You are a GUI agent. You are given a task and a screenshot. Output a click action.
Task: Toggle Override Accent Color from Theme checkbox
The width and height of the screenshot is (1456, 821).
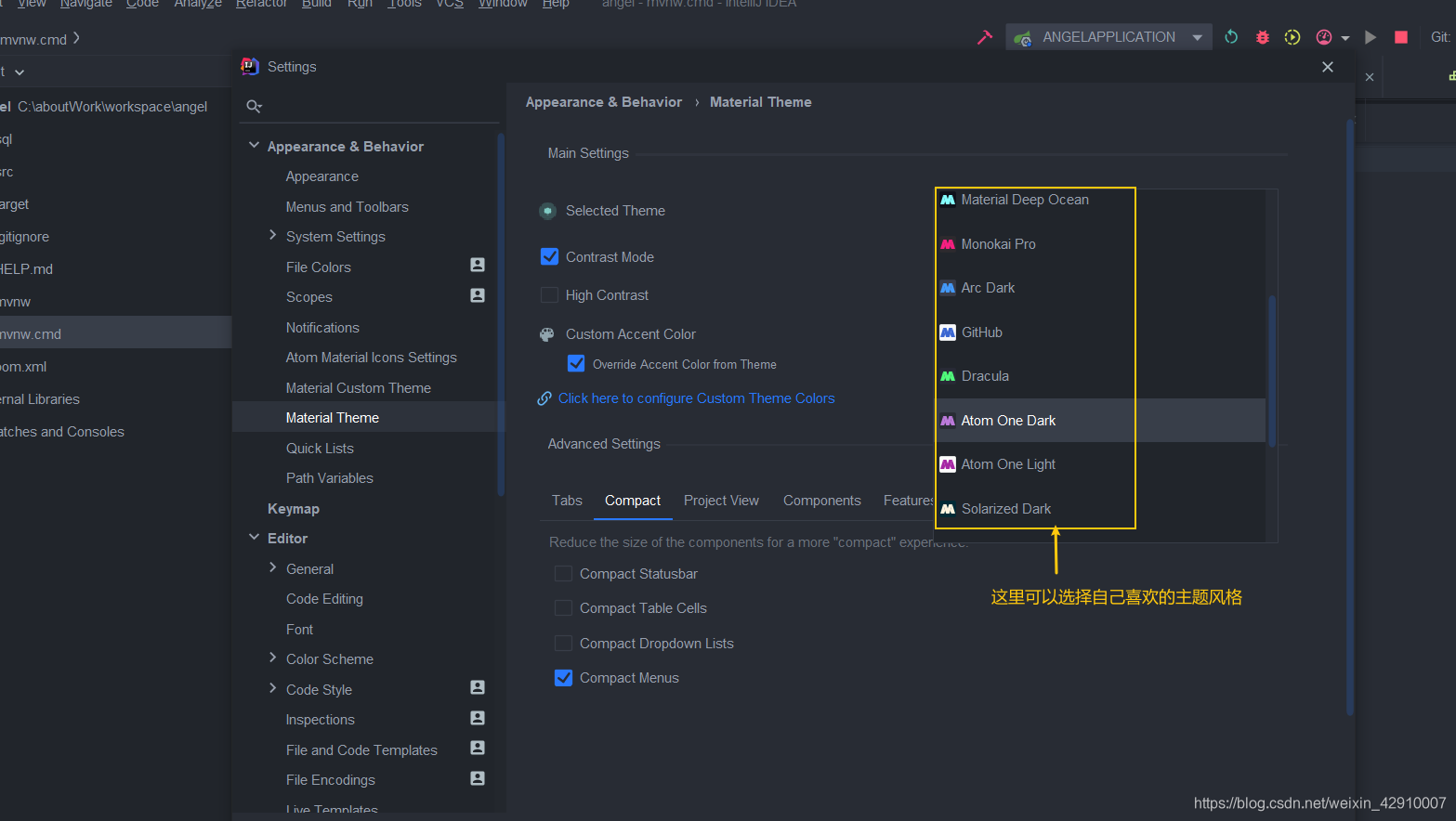pos(576,363)
